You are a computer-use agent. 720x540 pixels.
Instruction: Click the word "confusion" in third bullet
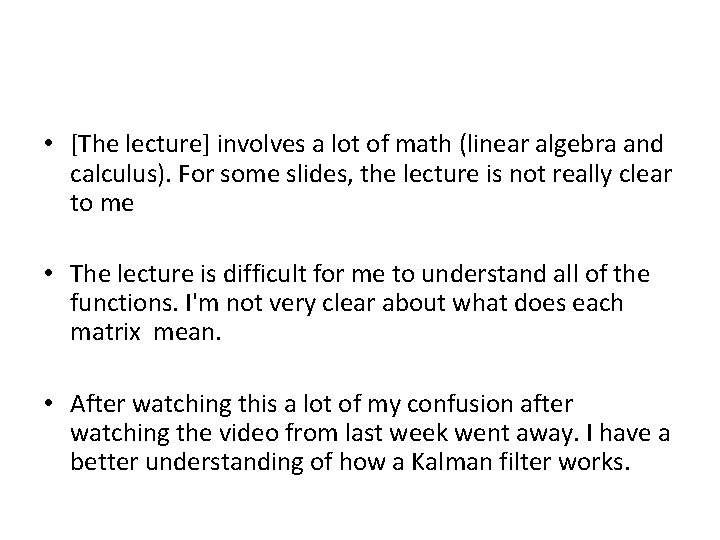coord(459,404)
